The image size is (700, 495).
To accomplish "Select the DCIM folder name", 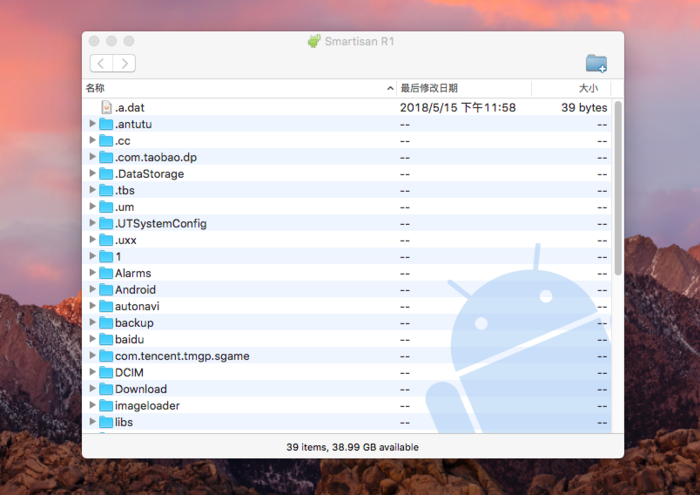I will tap(129, 372).
